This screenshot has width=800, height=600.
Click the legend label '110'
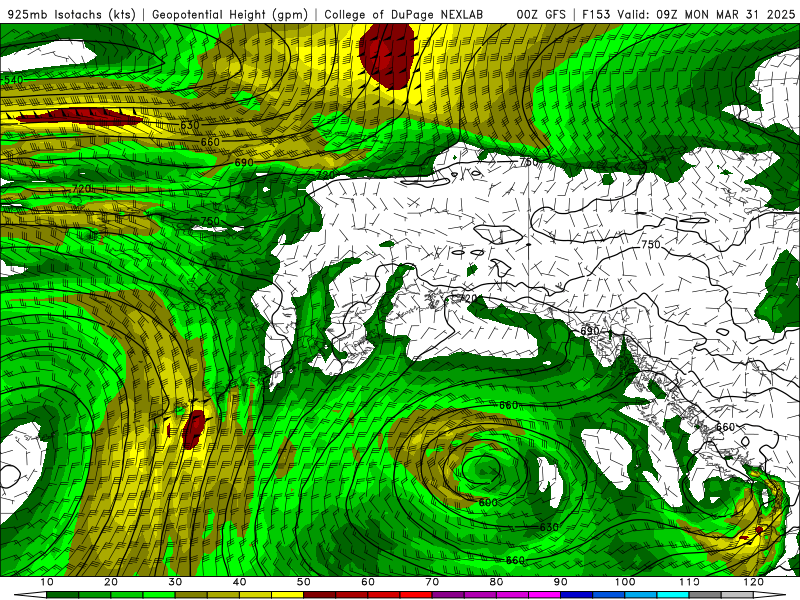pos(689,582)
